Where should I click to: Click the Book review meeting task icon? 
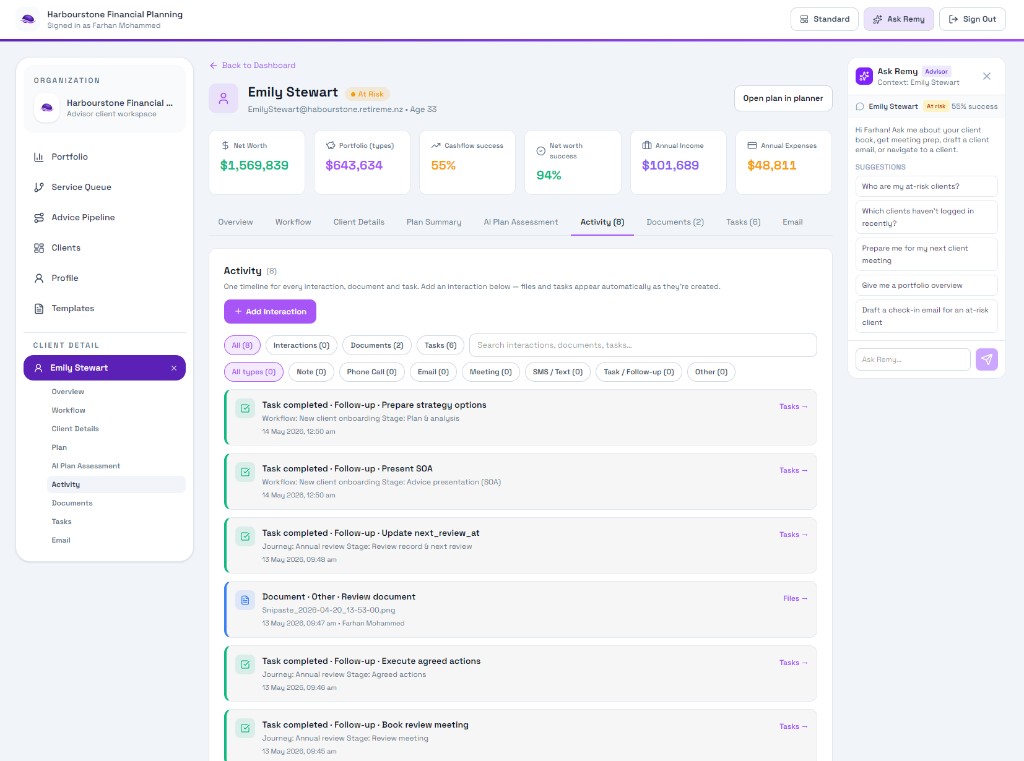[x=245, y=728]
